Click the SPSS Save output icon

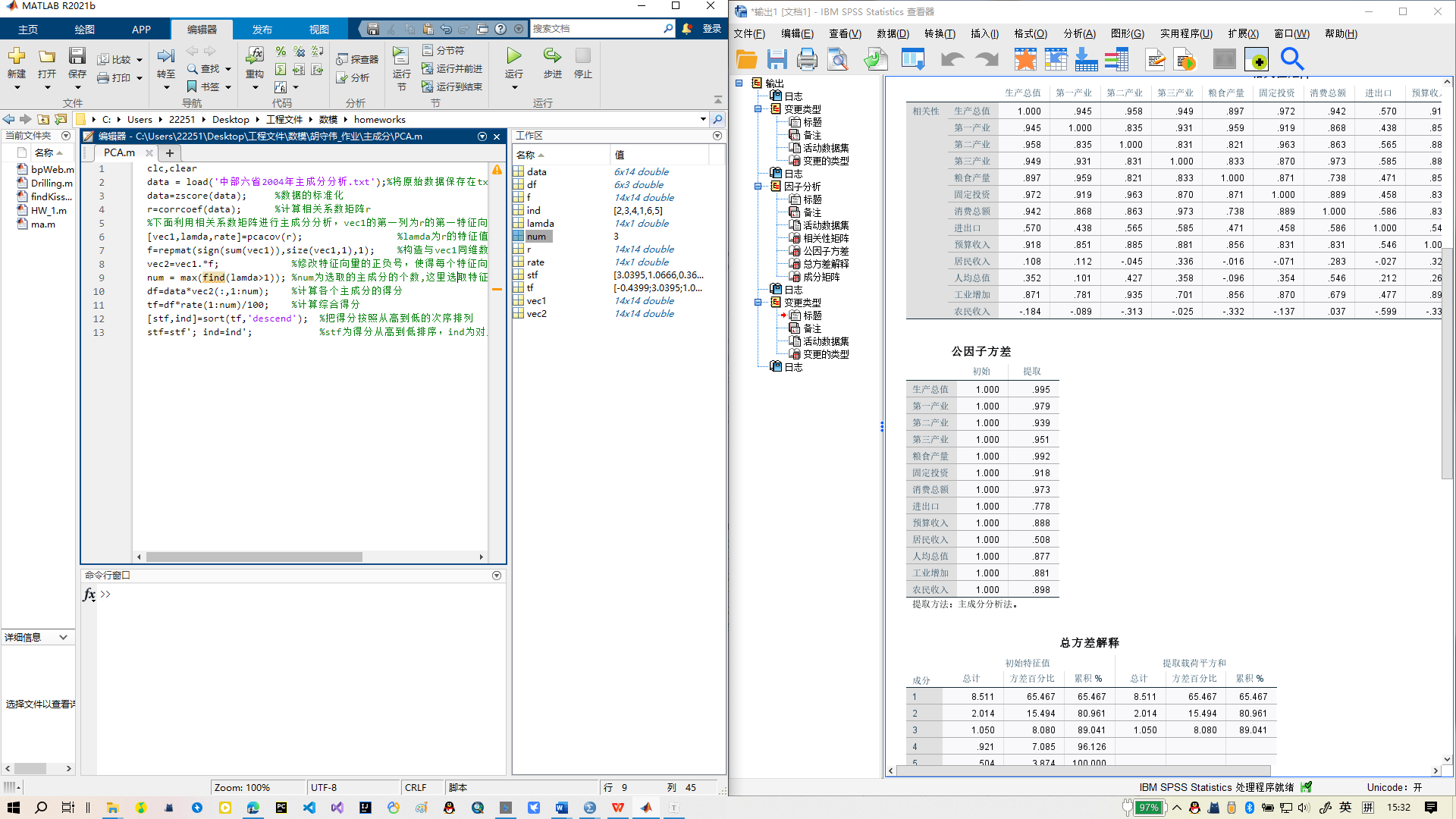click(777, 59)
